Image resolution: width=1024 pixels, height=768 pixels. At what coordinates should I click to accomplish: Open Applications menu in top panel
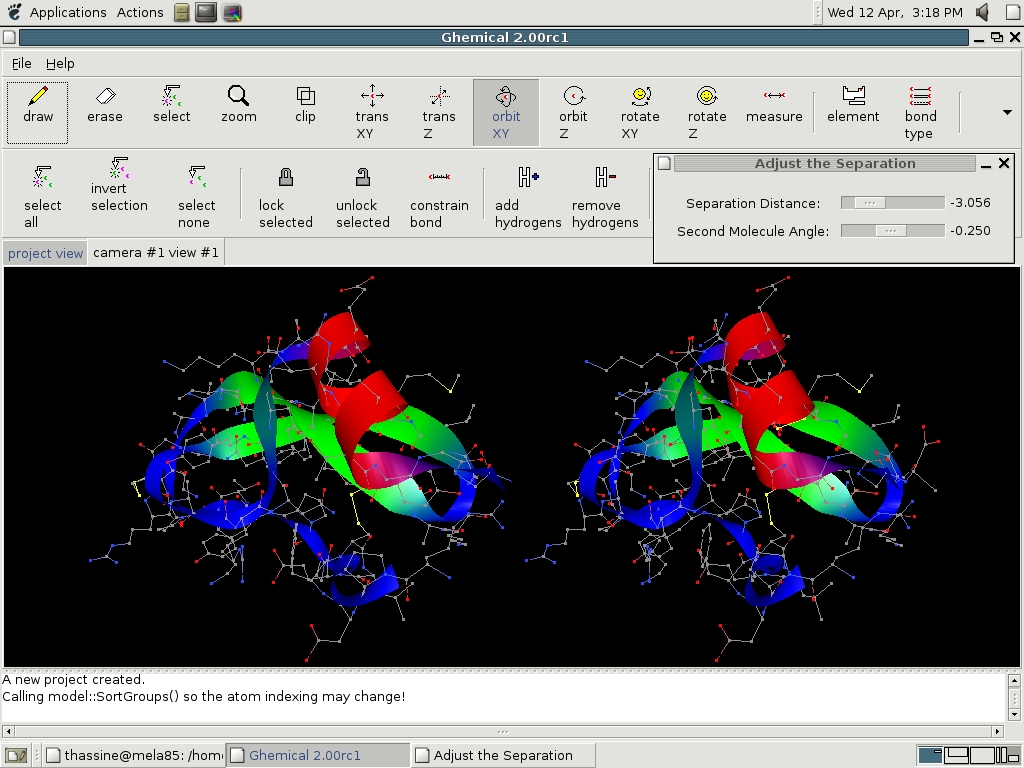tap(67, 13)
